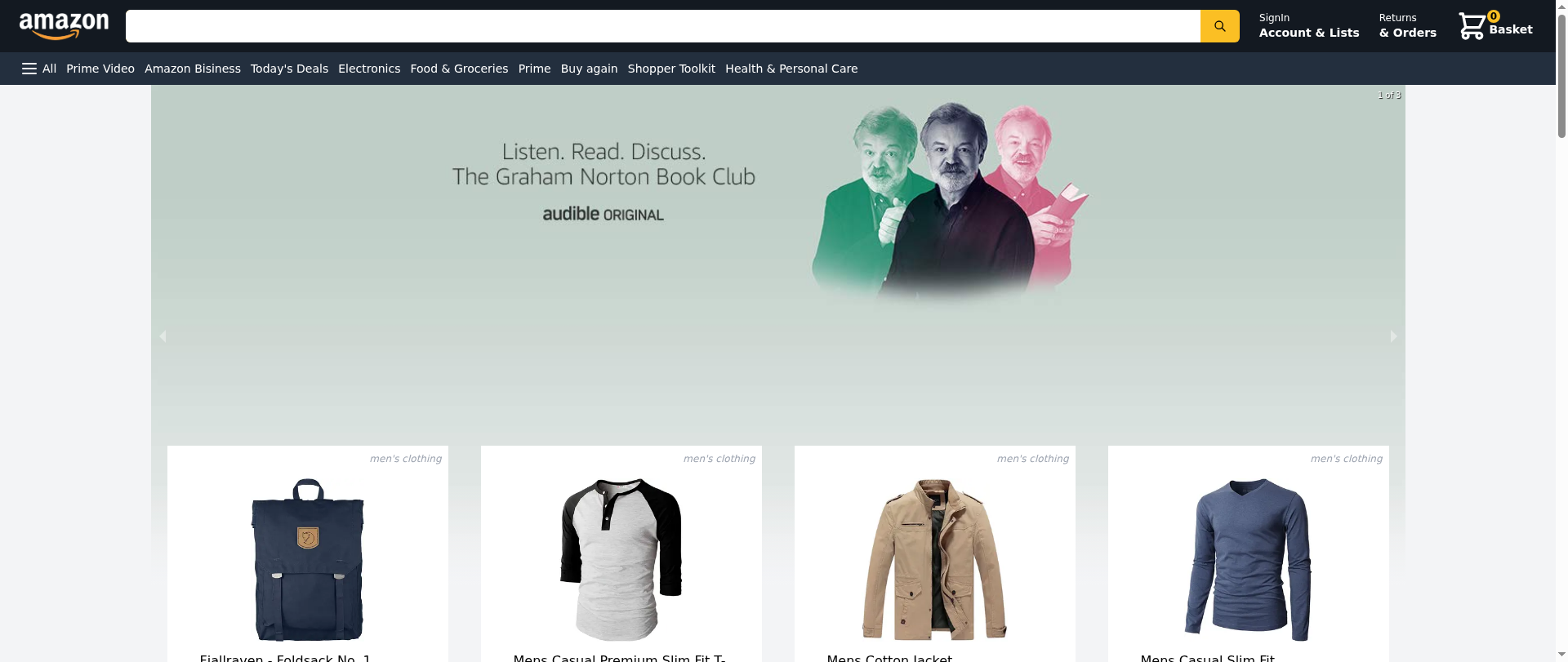Click the search text field
1568x662 pixels.
(662, 26)
